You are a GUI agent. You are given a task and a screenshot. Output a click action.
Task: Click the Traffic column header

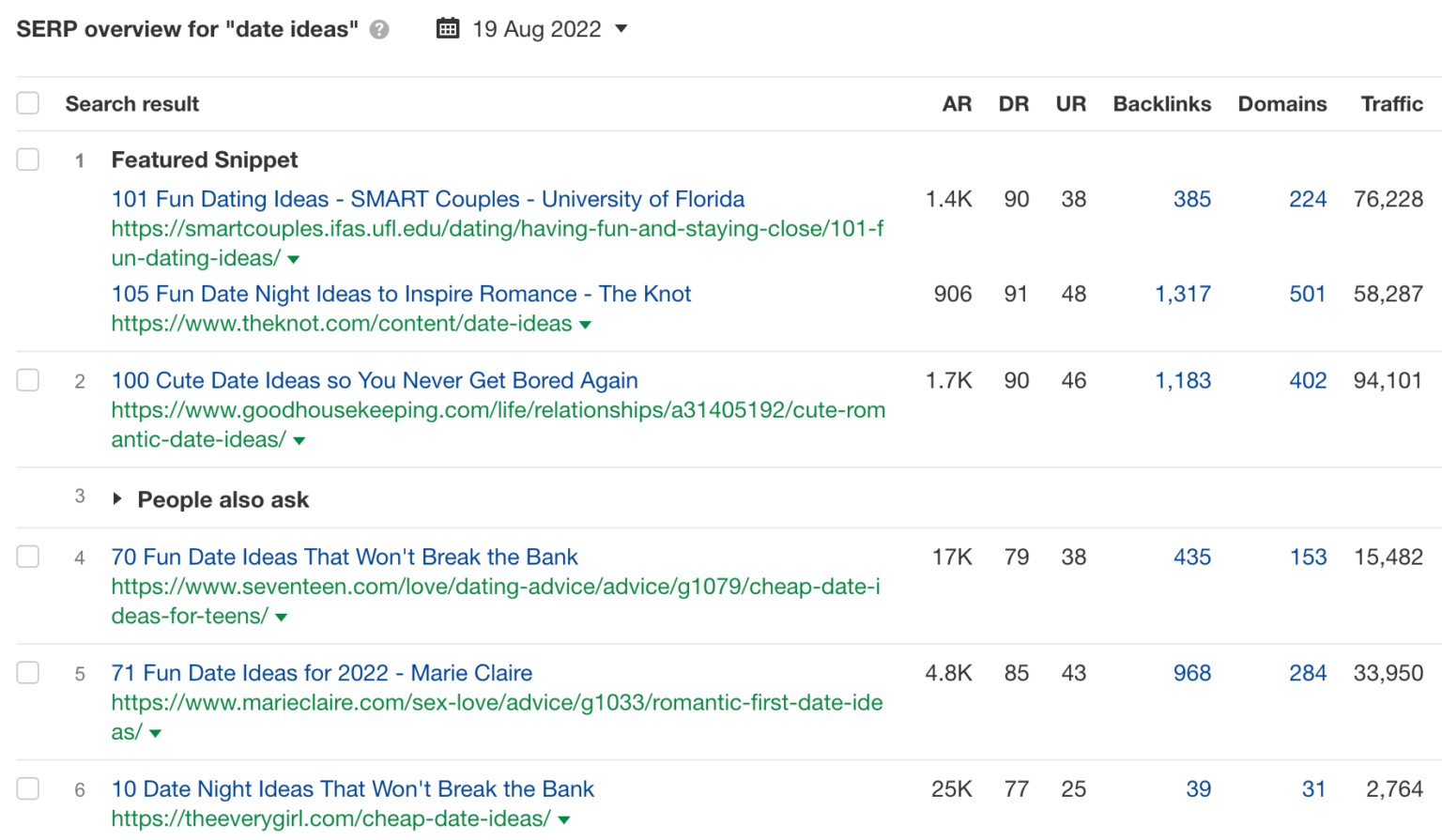point(1391,103)
